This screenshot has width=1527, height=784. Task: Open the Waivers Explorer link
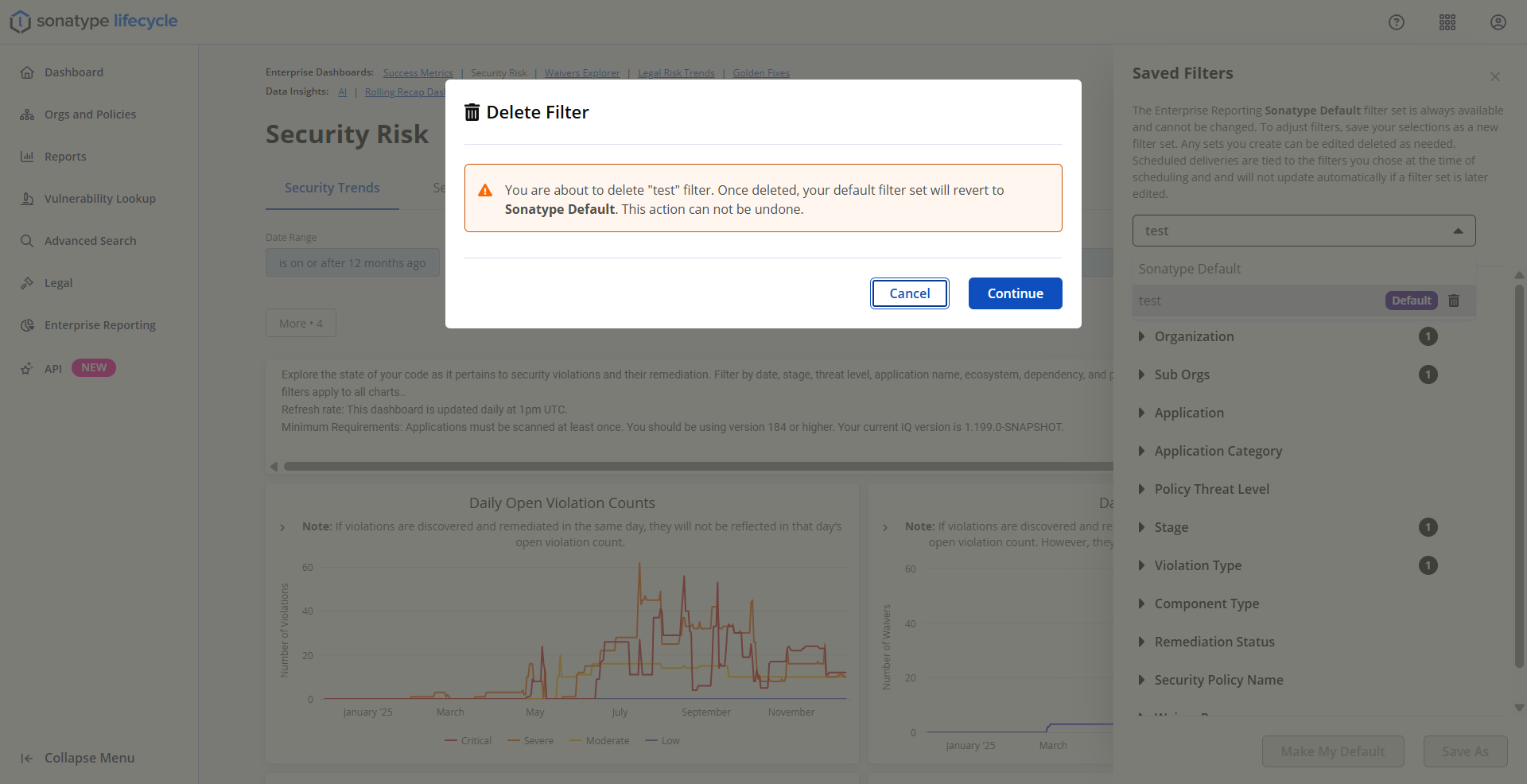(582, 73)
